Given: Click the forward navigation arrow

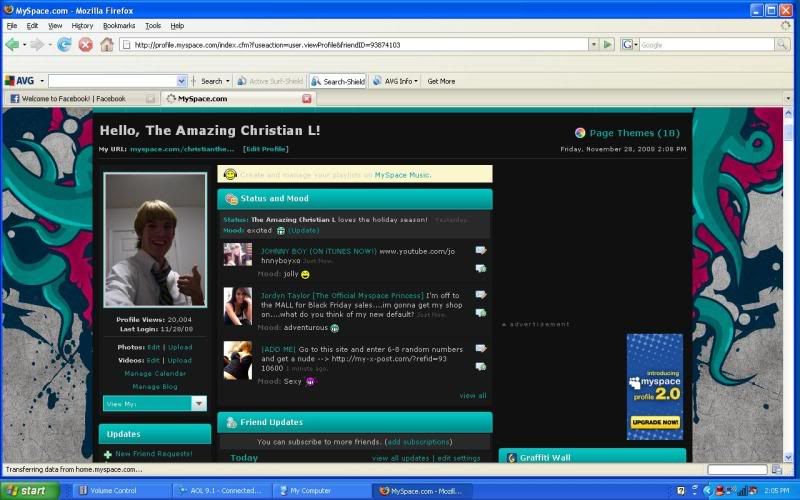Looking at the screenshot, I should (x=37, y=45).
